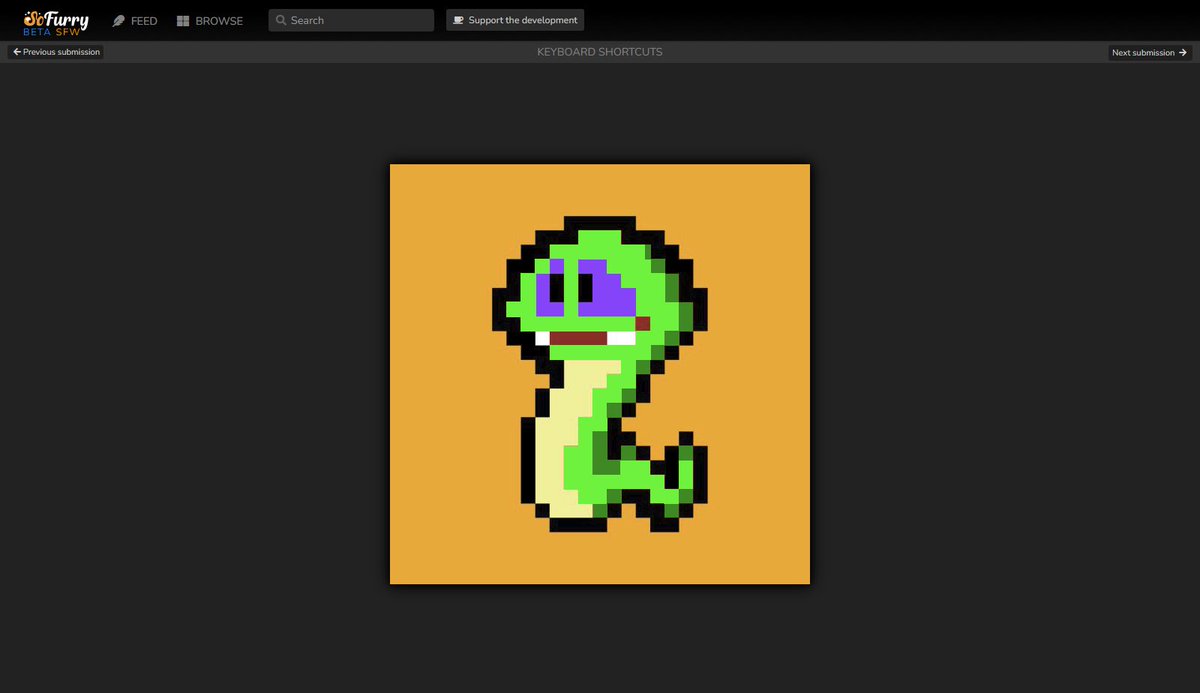This screenshot has width=1200, height=693.
Task: Open KEYBOARD SHORTCUTS
Action: [600, 52]
